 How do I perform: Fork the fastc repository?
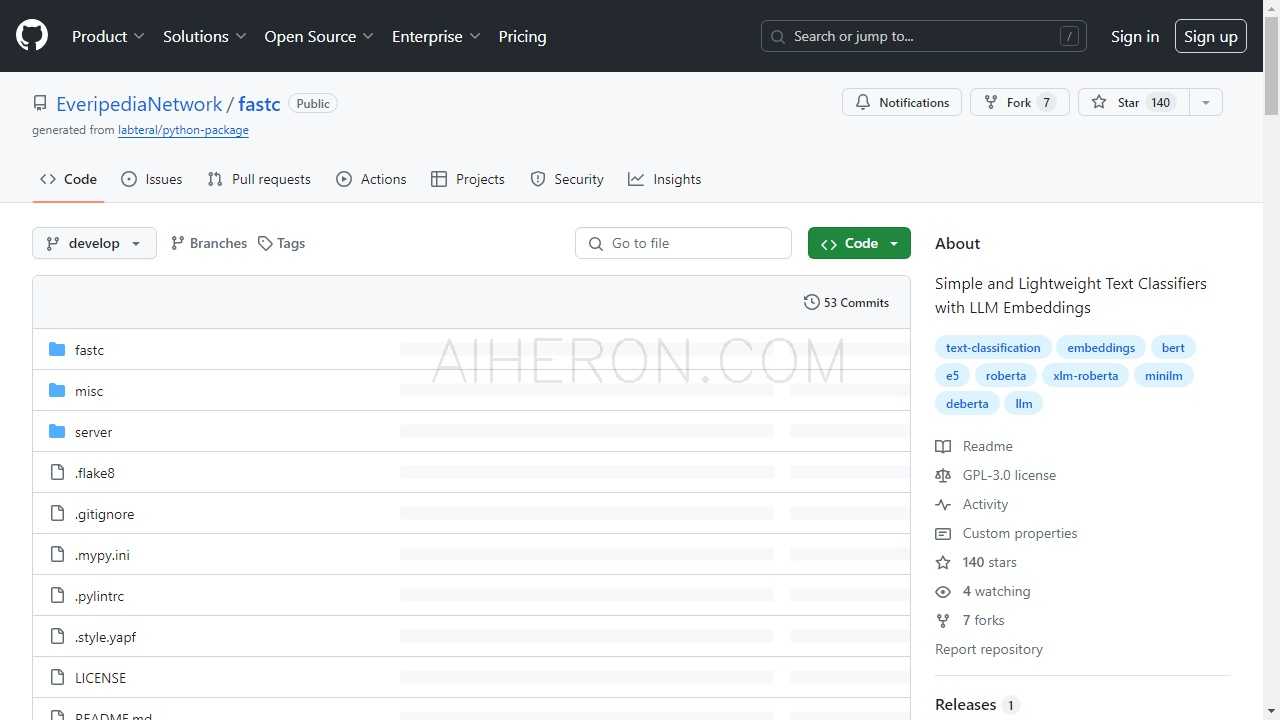1019,103
